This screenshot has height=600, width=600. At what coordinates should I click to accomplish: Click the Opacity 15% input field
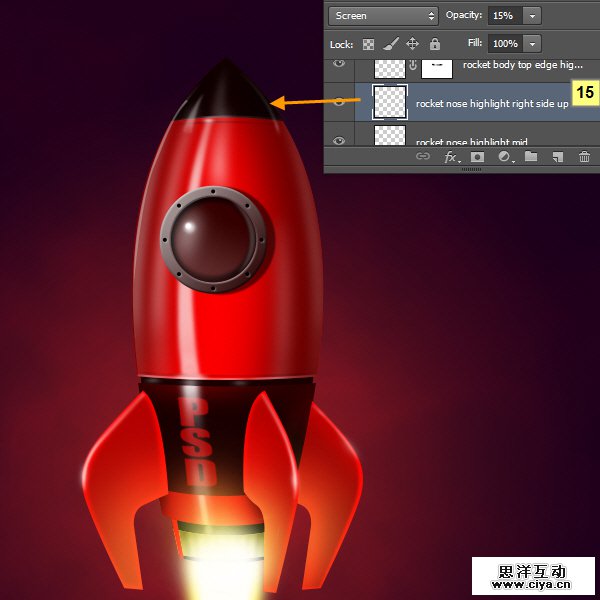click(x=504, y=16)
